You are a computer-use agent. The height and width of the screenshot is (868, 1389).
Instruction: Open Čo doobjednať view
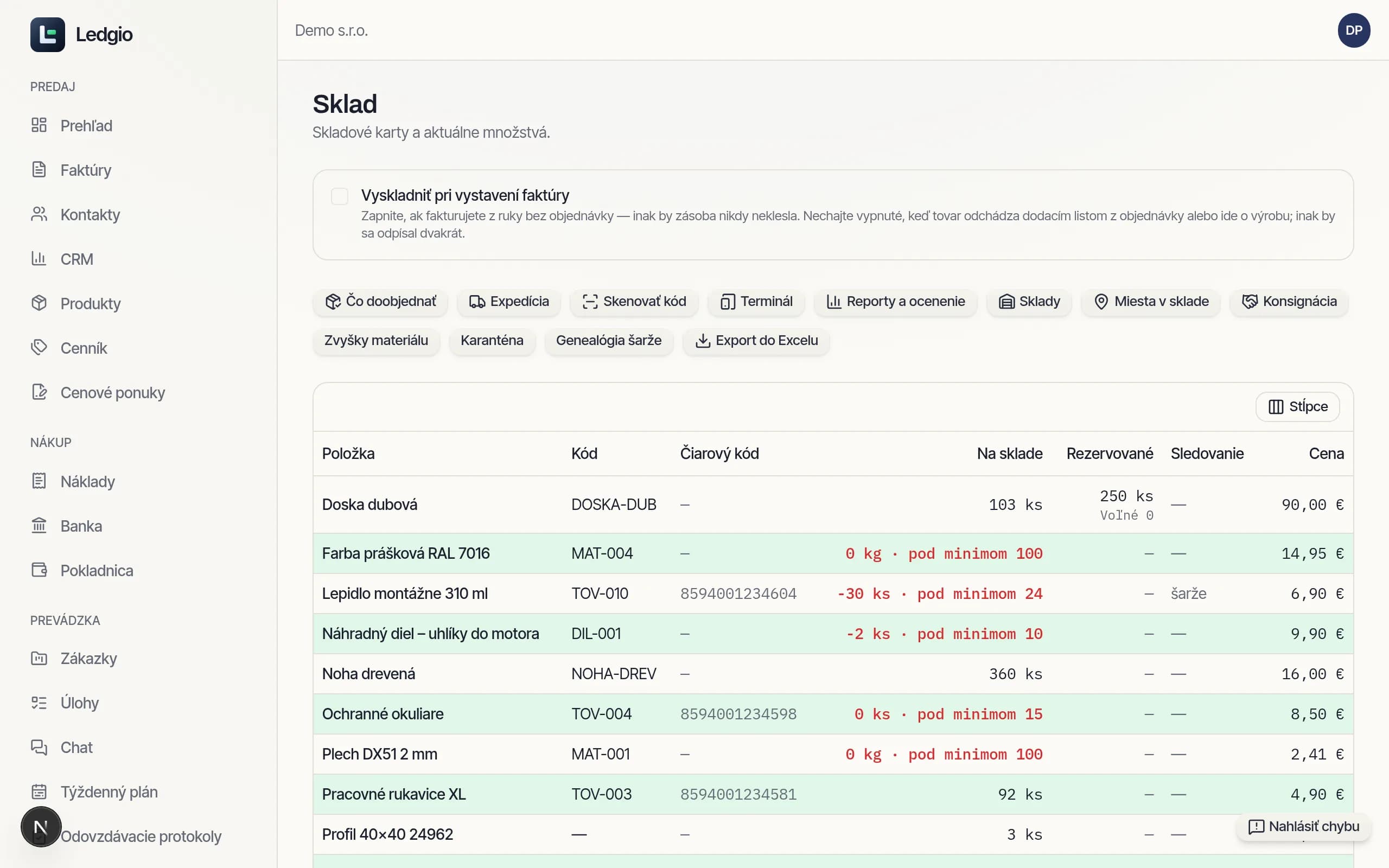pyautogui.click(x=380, y=302)
